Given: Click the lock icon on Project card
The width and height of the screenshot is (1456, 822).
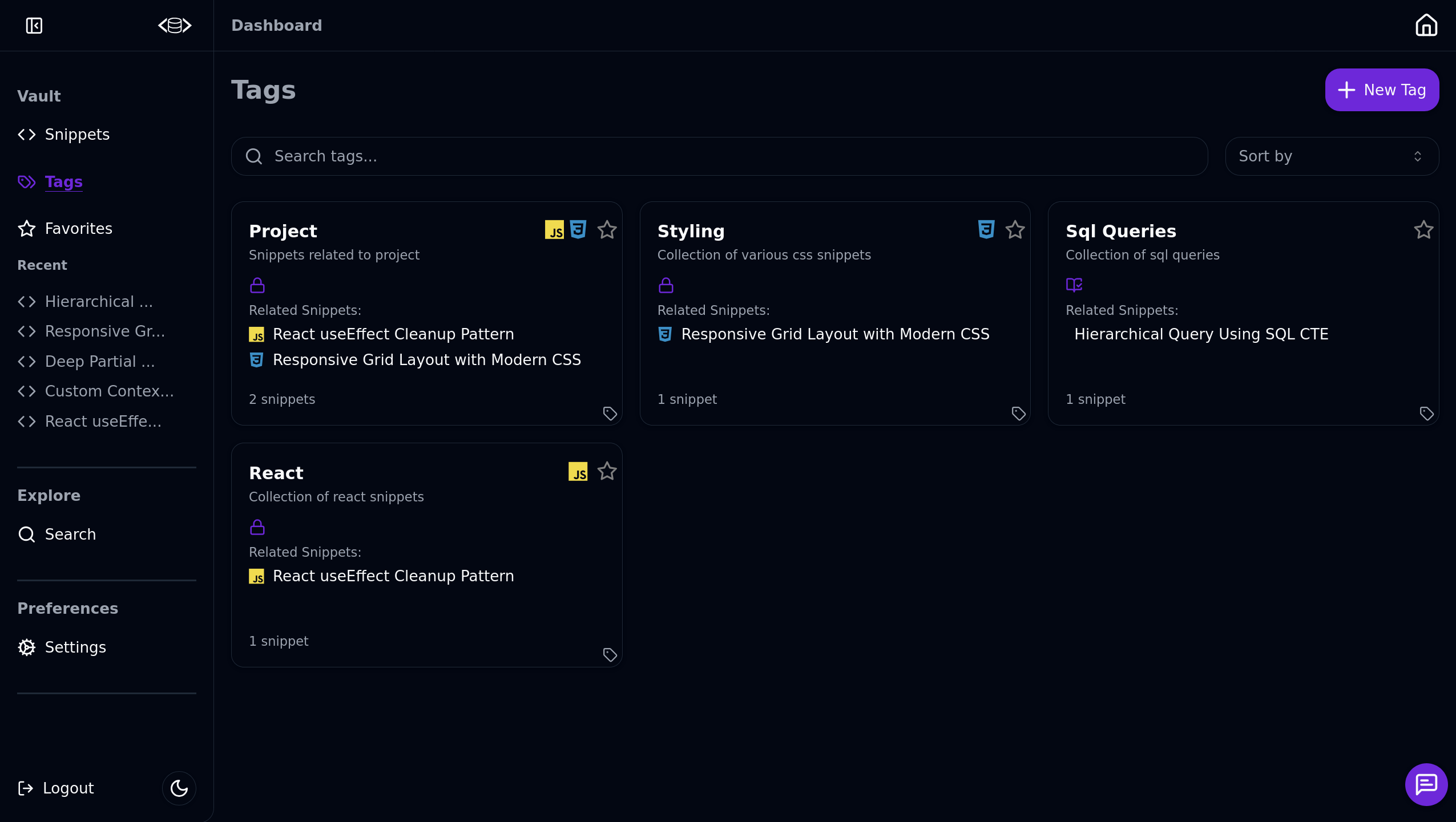Looking at the screenshot, I should point(257,285).
